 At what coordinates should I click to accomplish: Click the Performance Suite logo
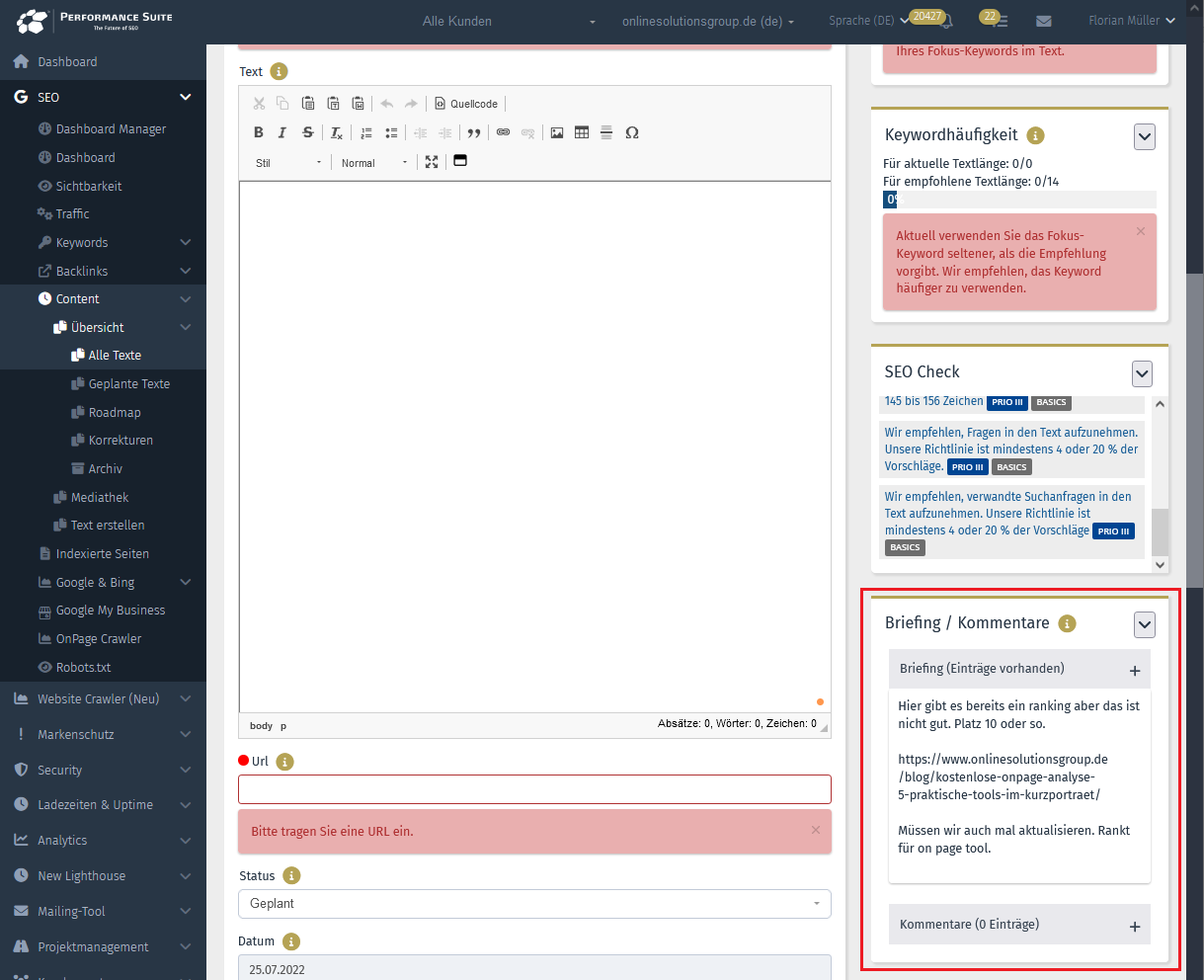click(95, 21)
